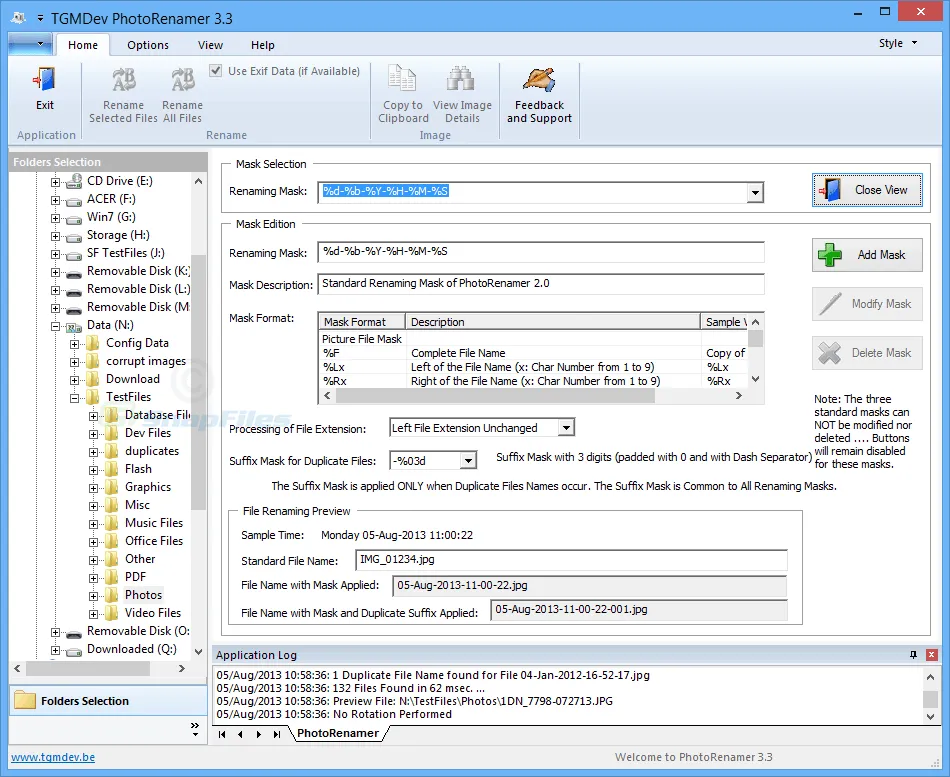Click folder tree scroll down arrow

click(x=198, y=652)
